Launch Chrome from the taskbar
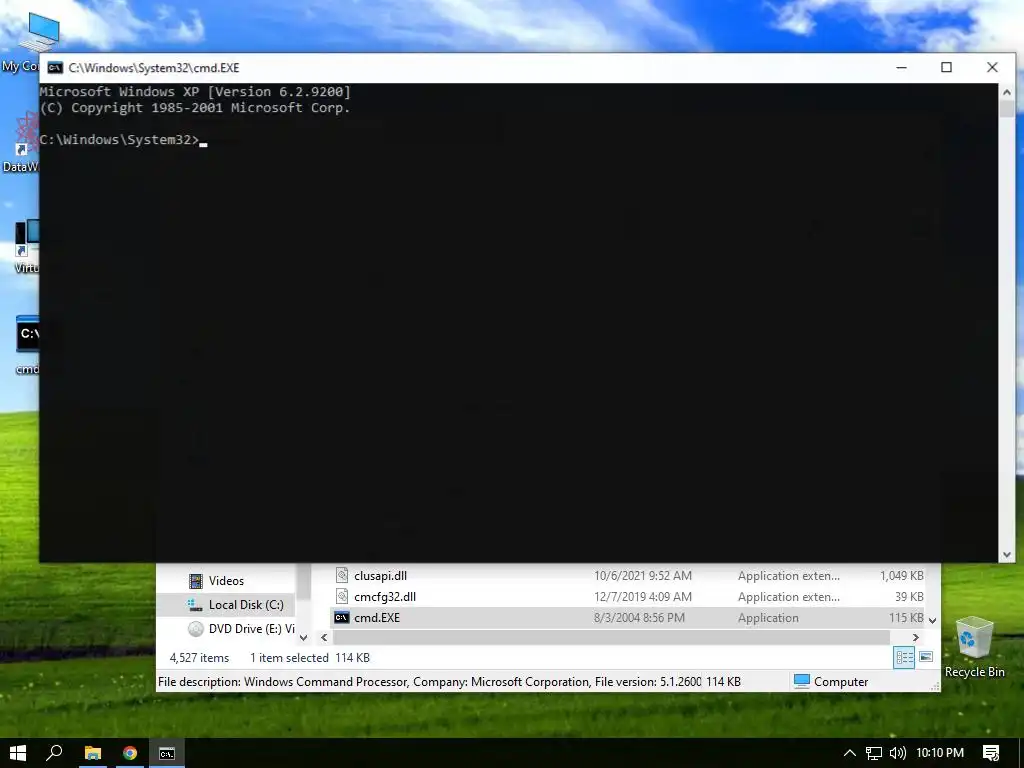The height and width of the screenshot is (768, 1024). tap(130, 753)
